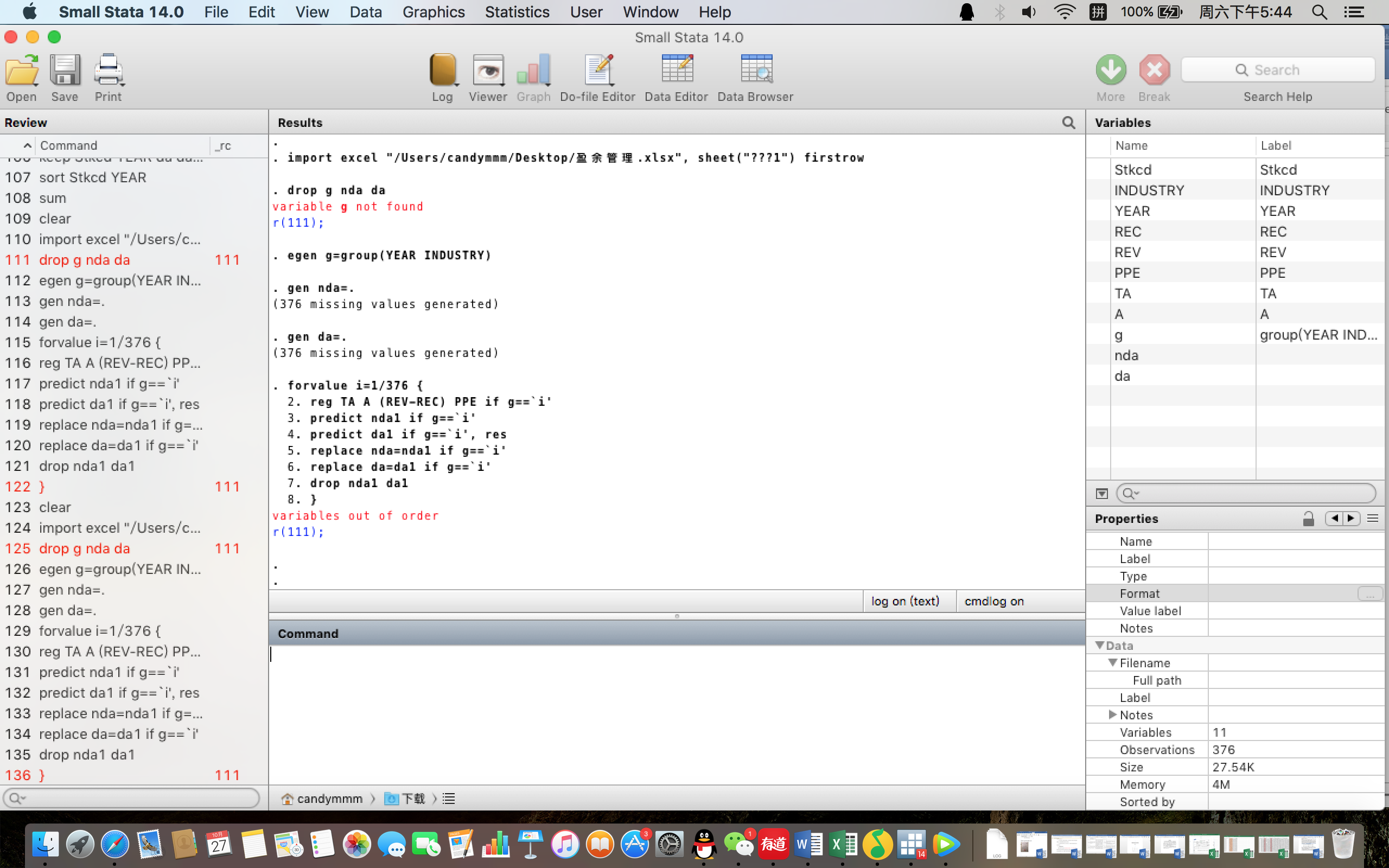Collapse the Data section in Properties

[x=1100, y=645]
